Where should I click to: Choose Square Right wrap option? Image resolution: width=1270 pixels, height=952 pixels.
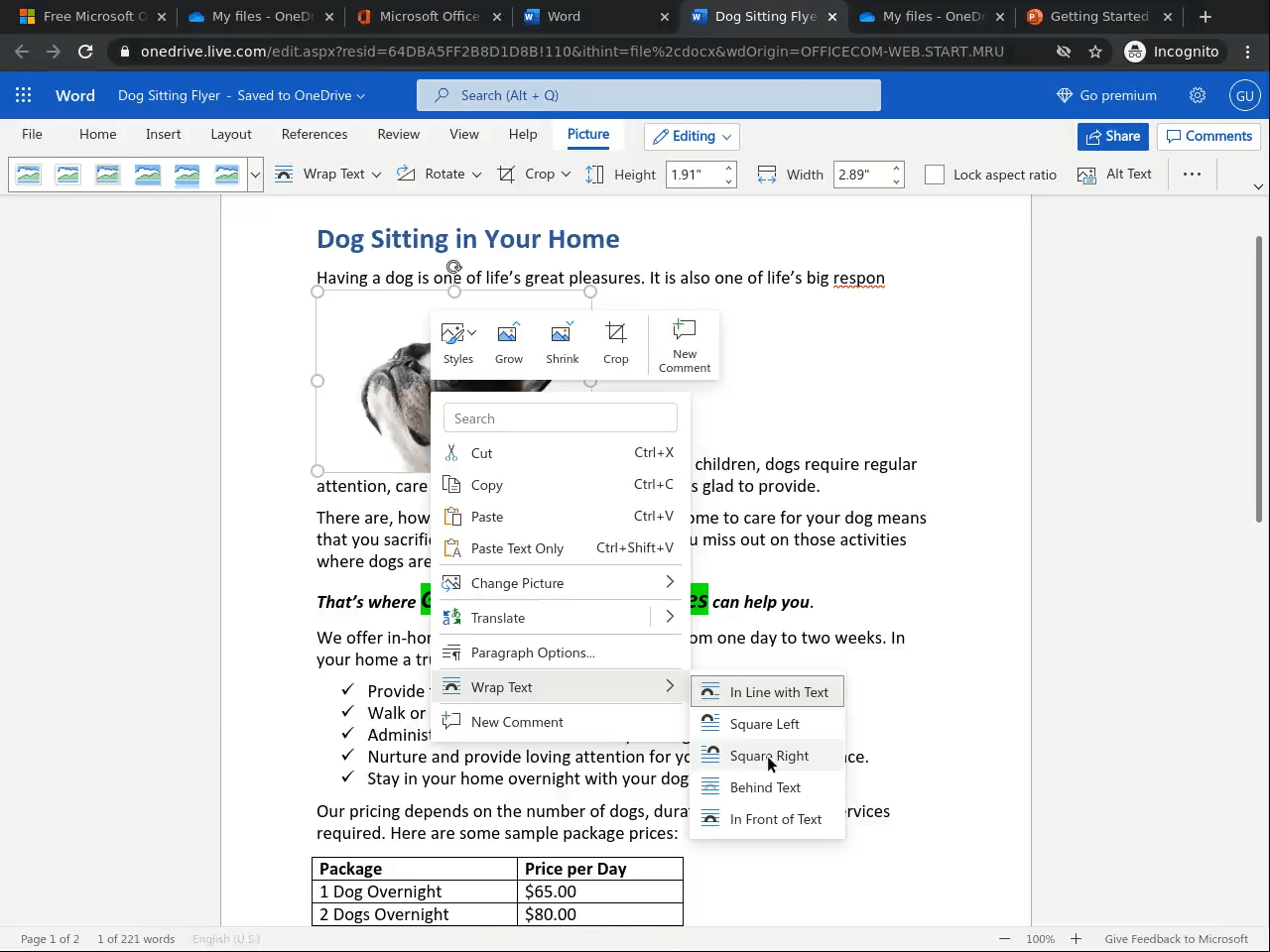pos(767,755)
